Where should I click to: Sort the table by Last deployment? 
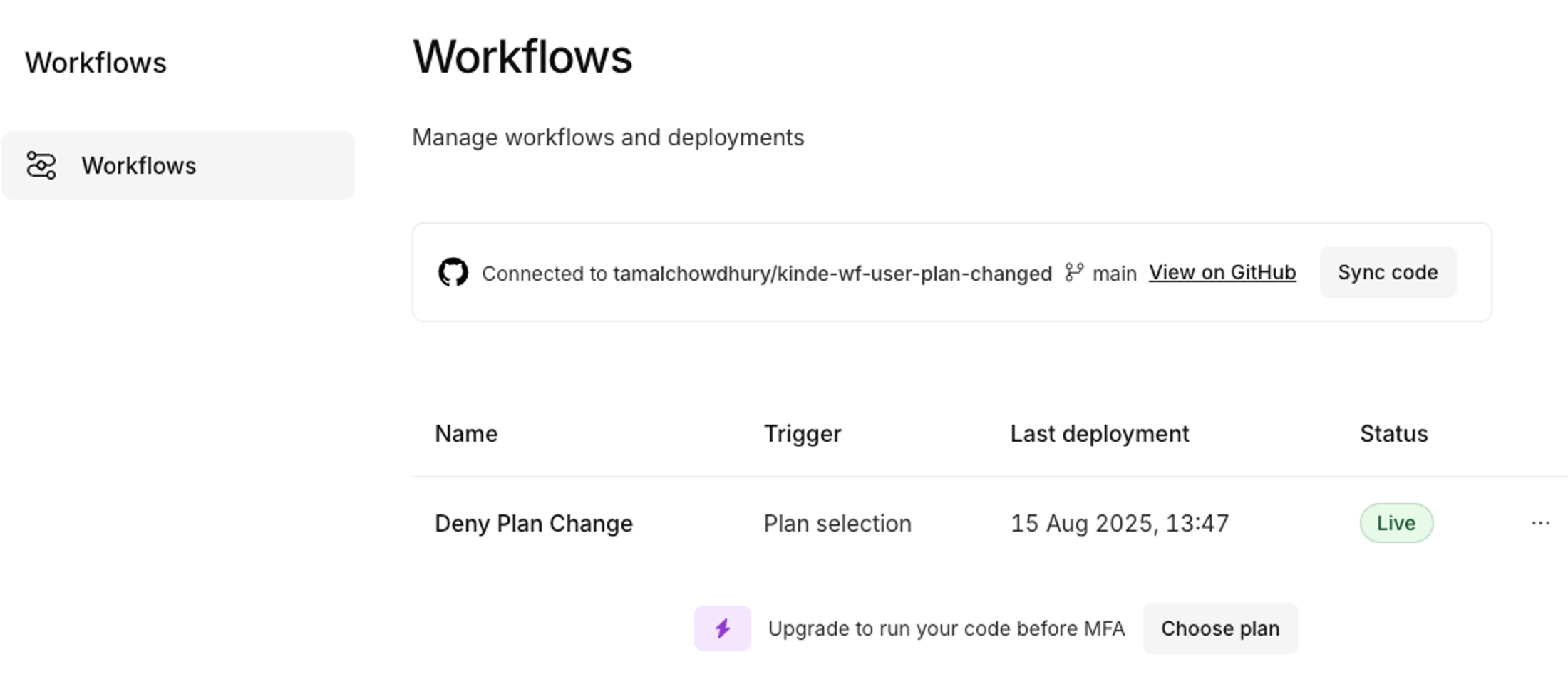[1099, 433]
